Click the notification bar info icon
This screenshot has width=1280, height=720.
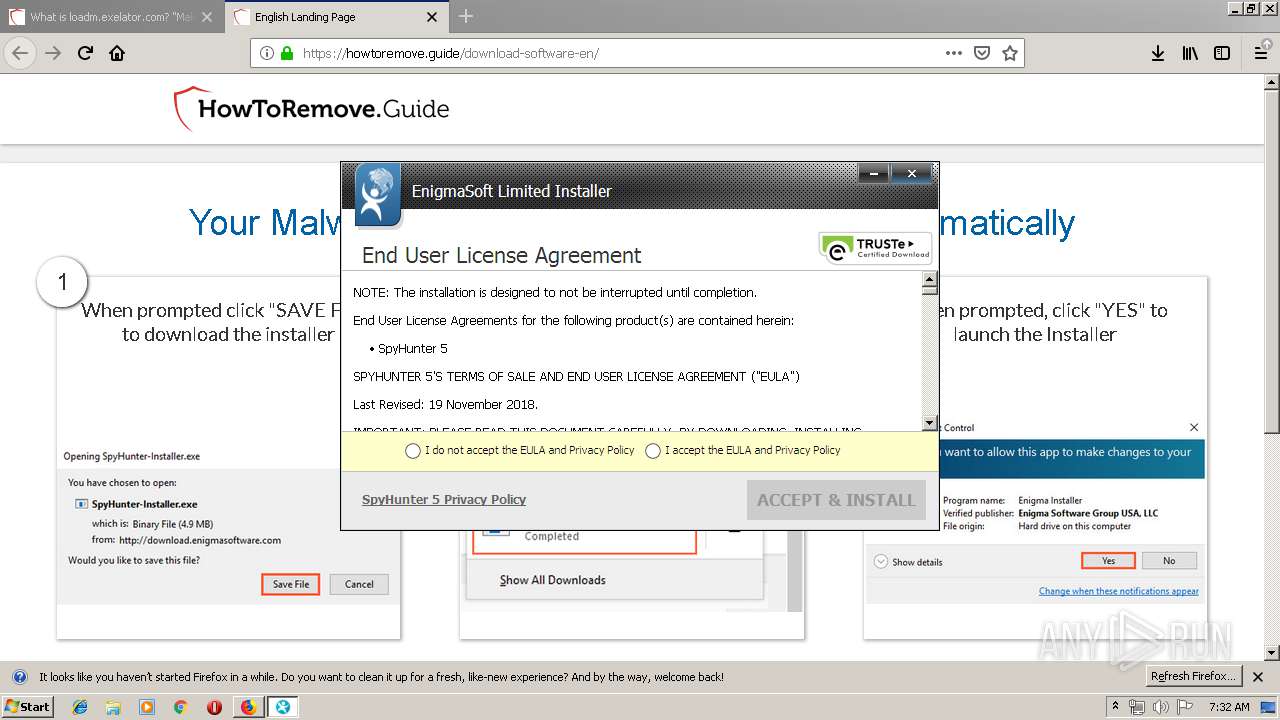click(x=19, y=677)
